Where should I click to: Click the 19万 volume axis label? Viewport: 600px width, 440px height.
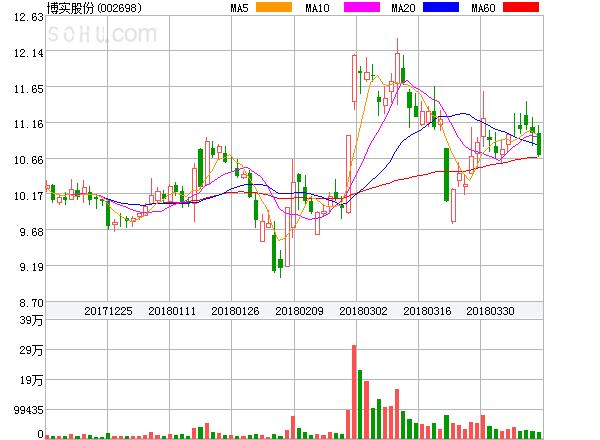point(31,380)
